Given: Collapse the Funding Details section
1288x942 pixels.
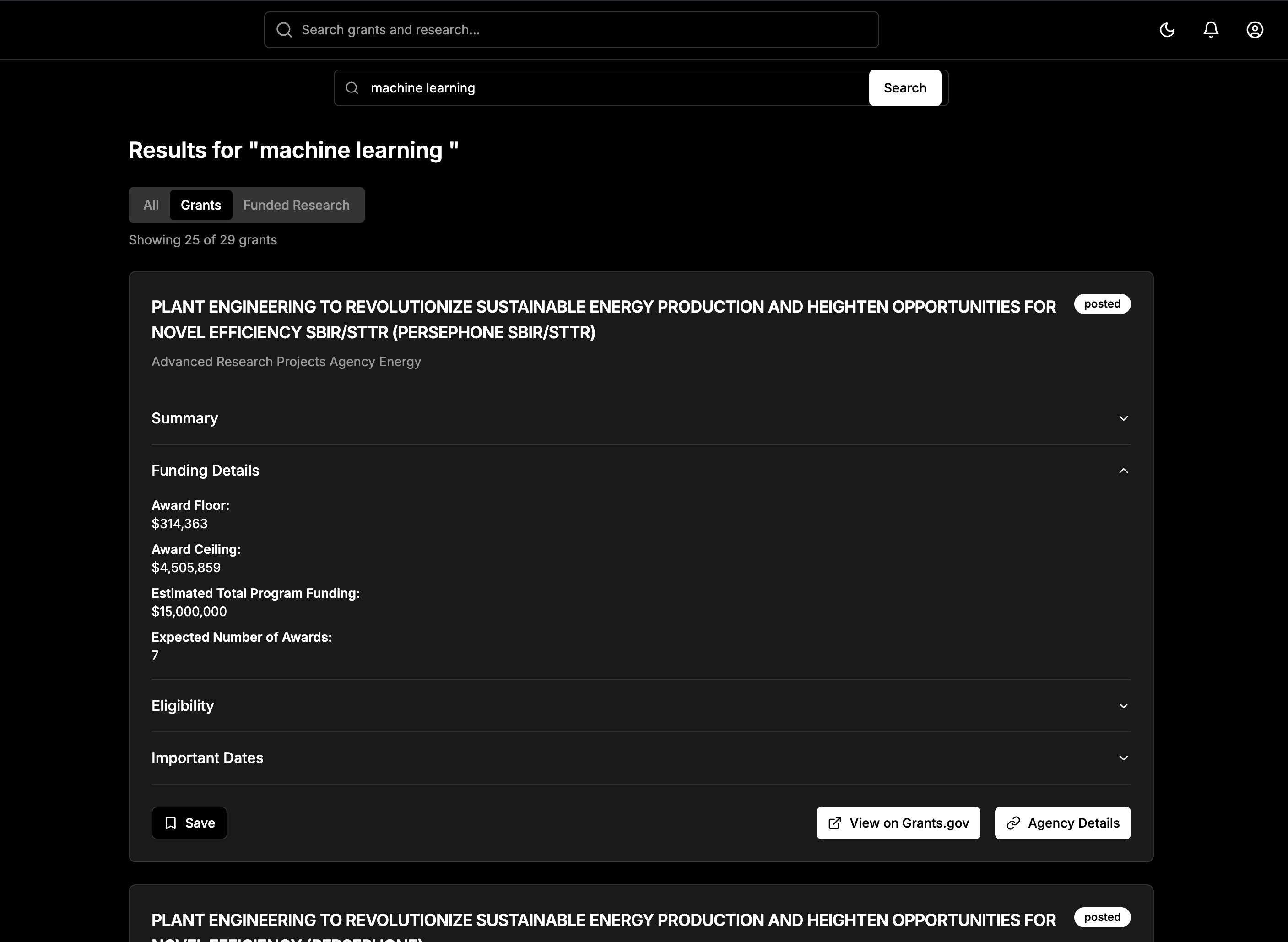Looking at the screenshot, I should coord(1123,471).
